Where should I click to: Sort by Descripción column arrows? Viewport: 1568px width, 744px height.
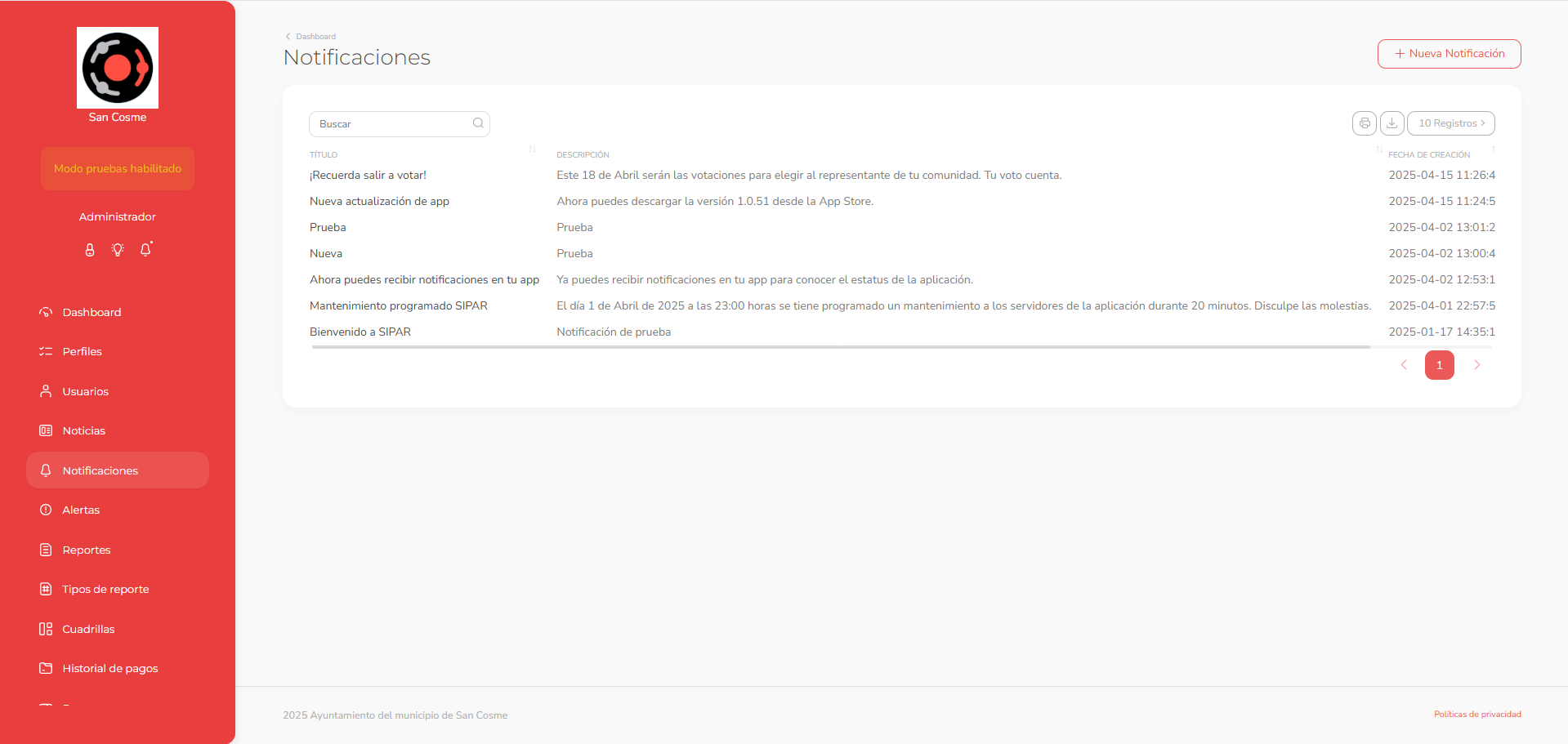pyautogui.click(x=1379, y=149)
